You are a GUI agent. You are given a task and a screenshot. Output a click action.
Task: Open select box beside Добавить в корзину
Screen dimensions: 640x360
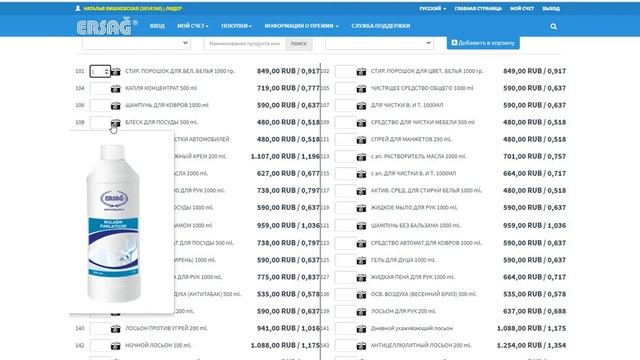pos(379,43)
